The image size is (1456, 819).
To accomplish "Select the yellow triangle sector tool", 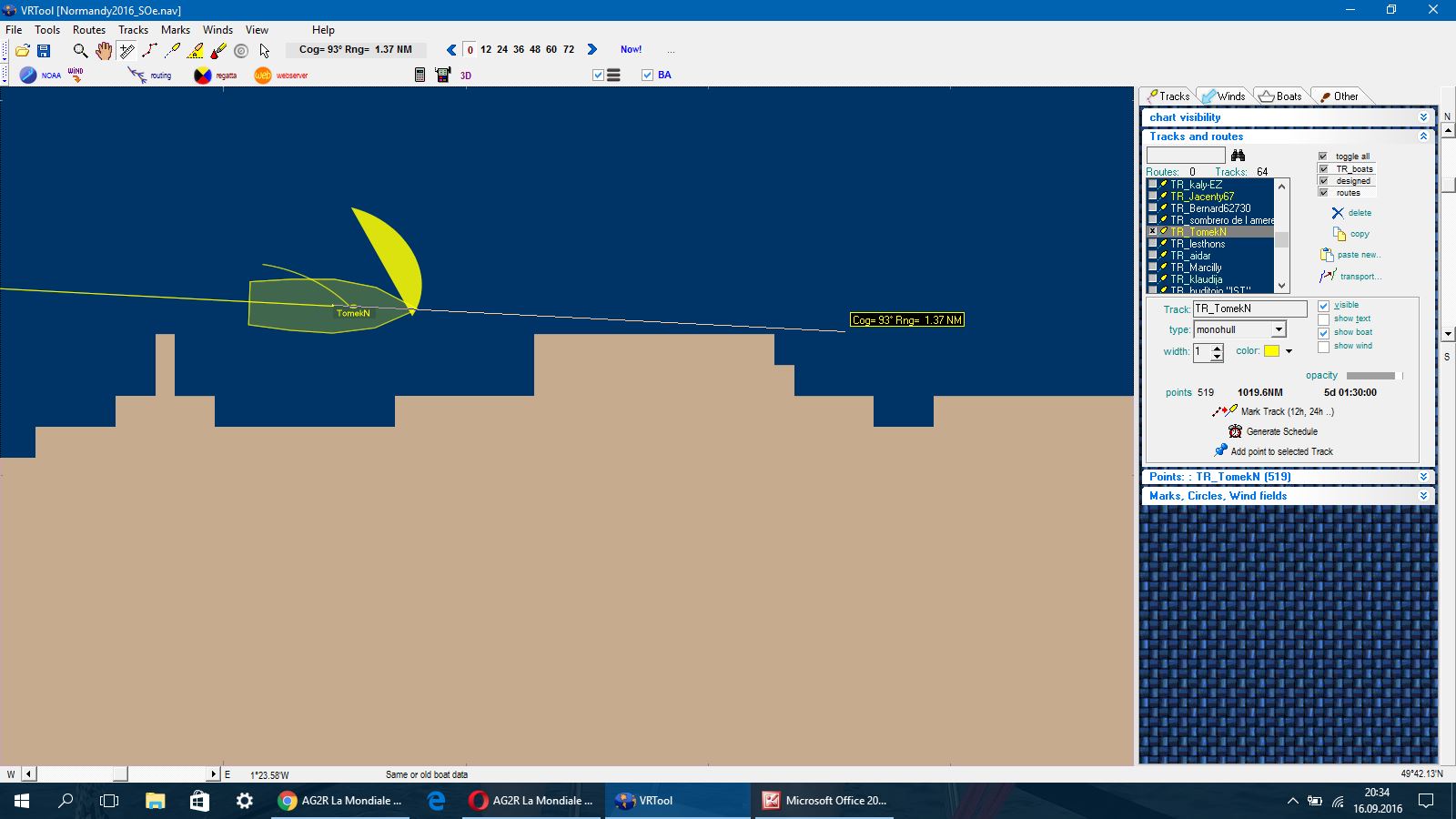I will tap(195, 51).
